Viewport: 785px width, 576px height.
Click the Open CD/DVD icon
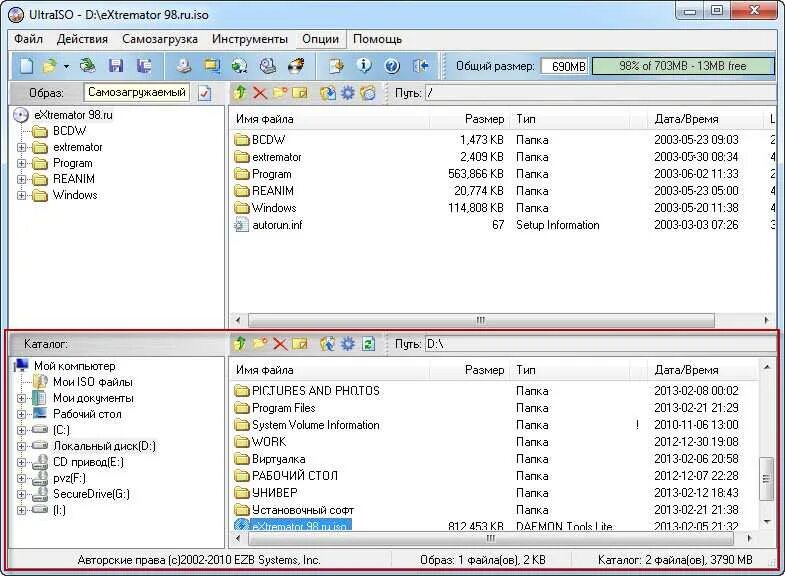(88, 66)
